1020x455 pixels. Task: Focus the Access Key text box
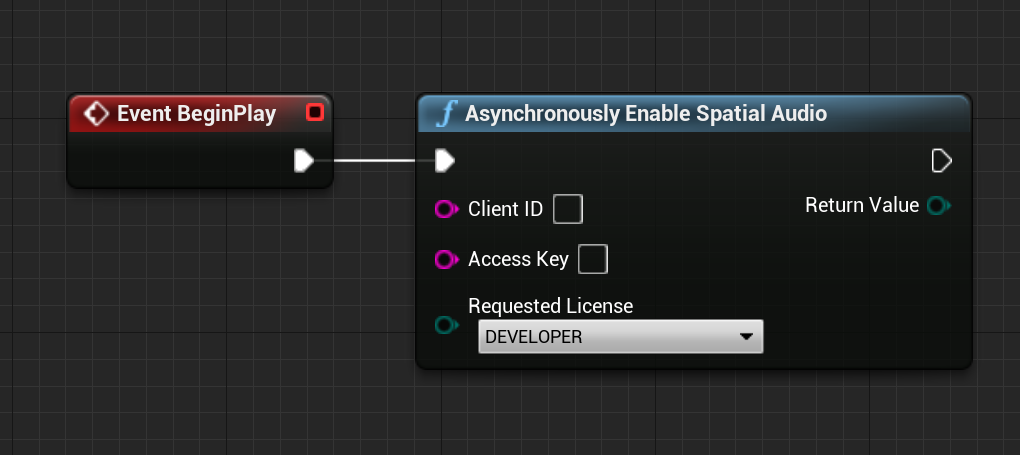point(593,260)
